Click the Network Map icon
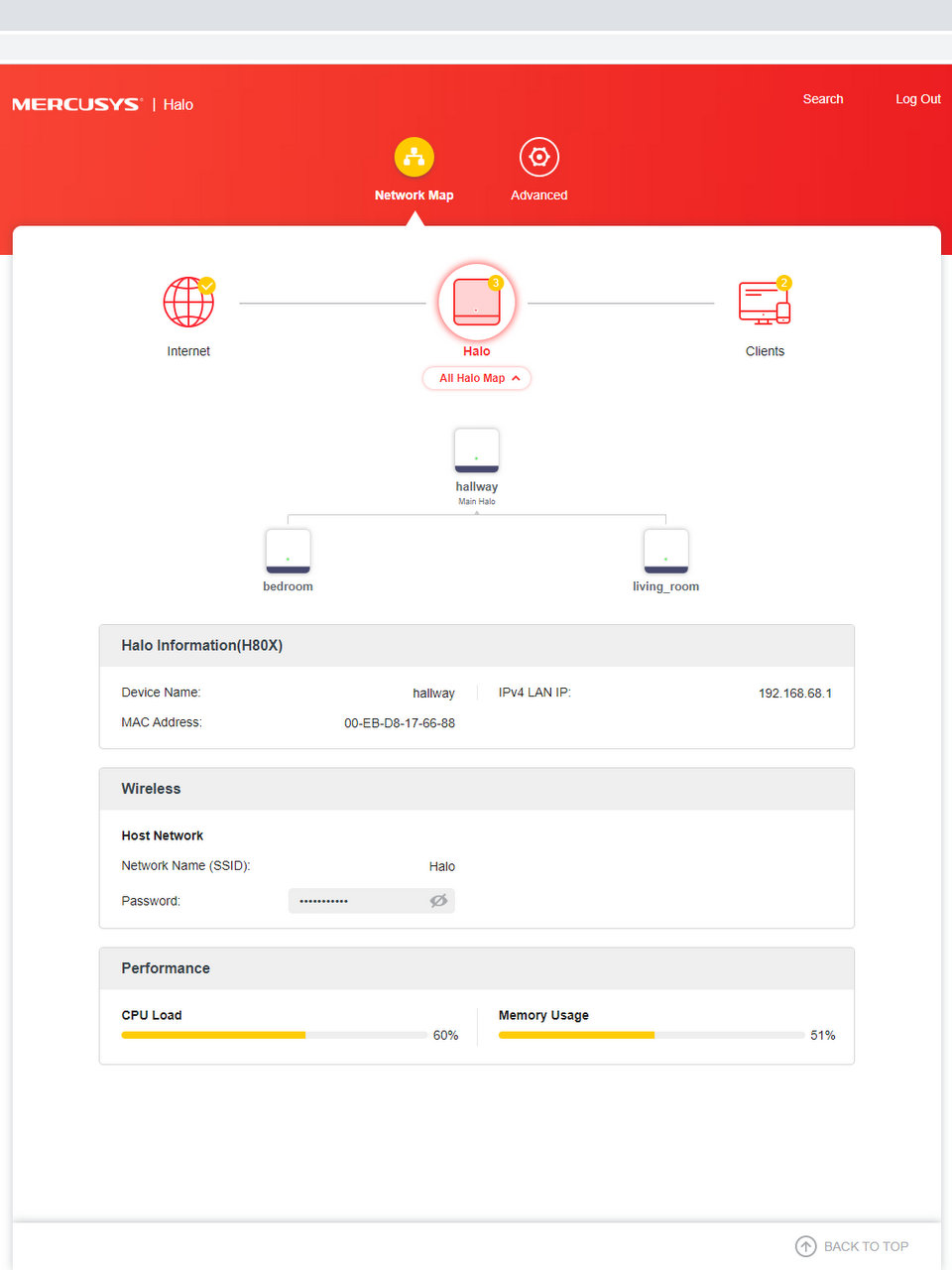 click(x=414, y=157)
